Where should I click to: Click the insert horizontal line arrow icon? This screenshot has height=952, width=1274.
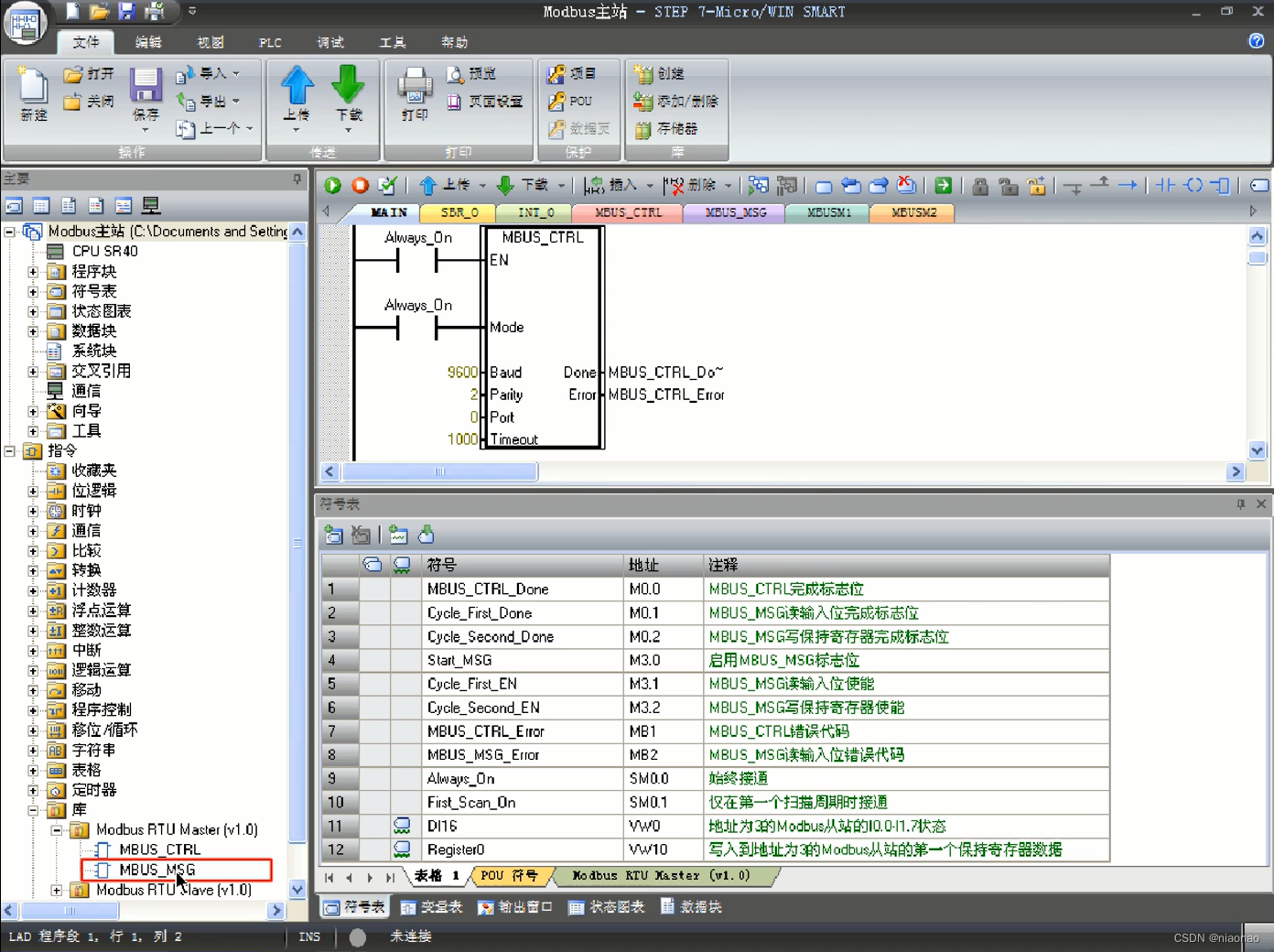tap(1128, 186)
